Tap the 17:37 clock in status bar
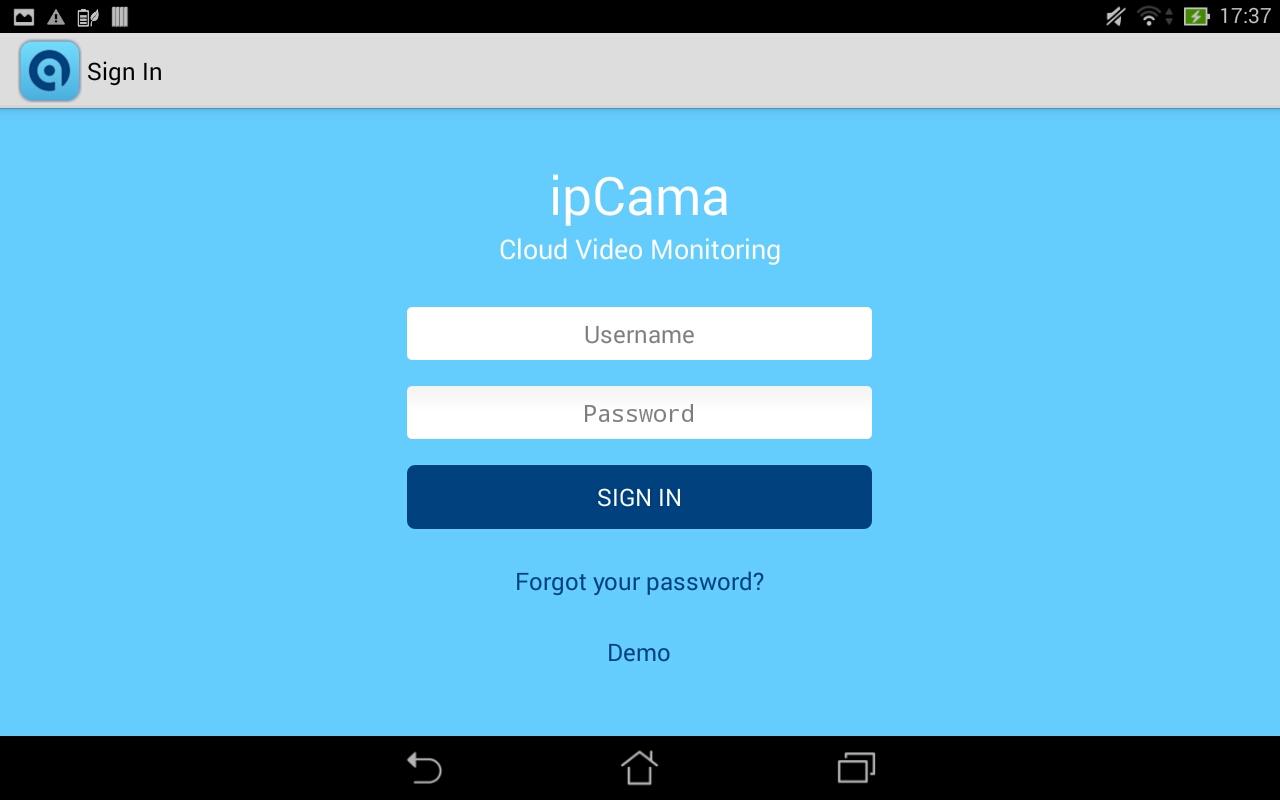This screenshot has height=800, width=1280. (1245, 16)
